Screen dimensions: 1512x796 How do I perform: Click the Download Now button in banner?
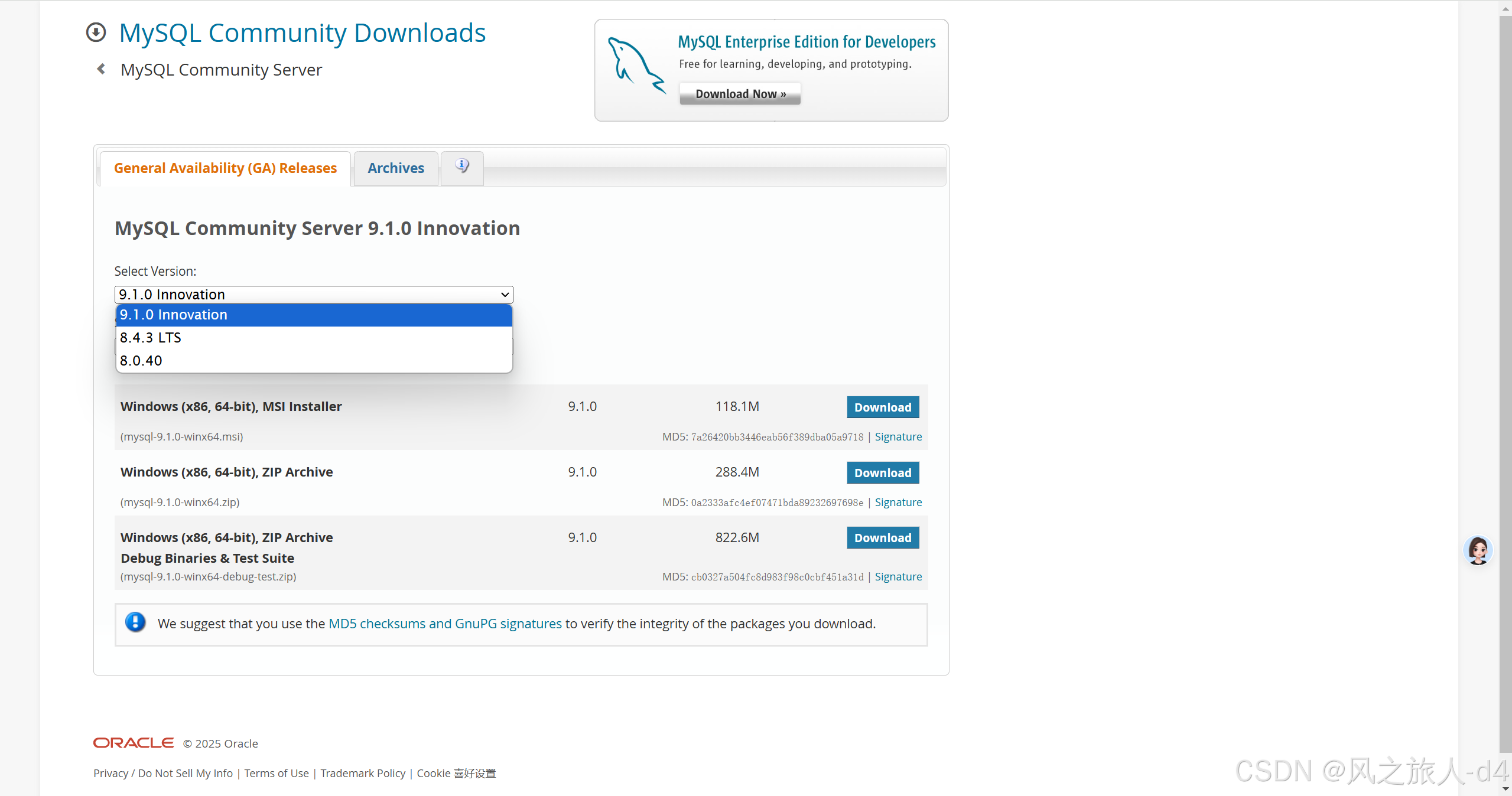click(740, 94)
